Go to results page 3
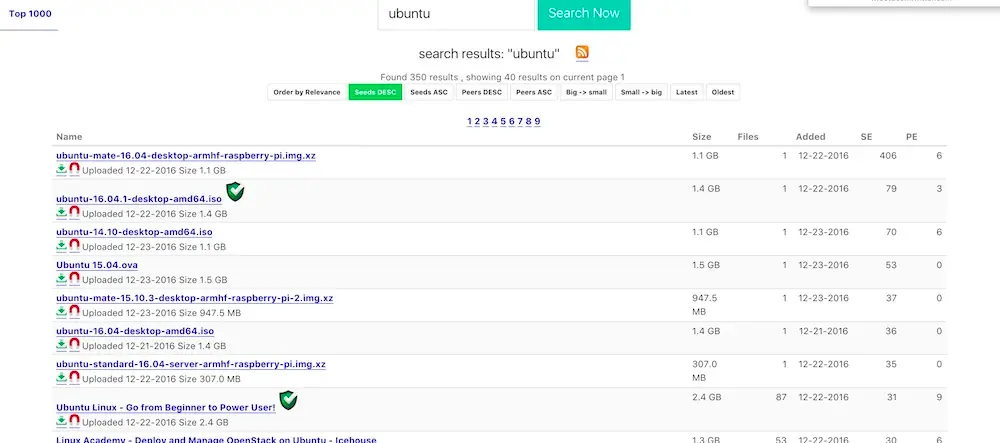 click(x=486, y=121)
